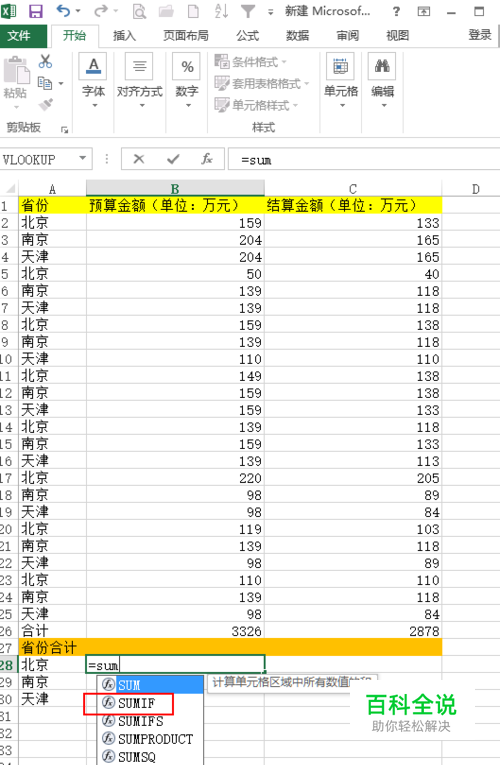
Task: Confirm formula entry with checkmark icon
Action: (173, 159)
